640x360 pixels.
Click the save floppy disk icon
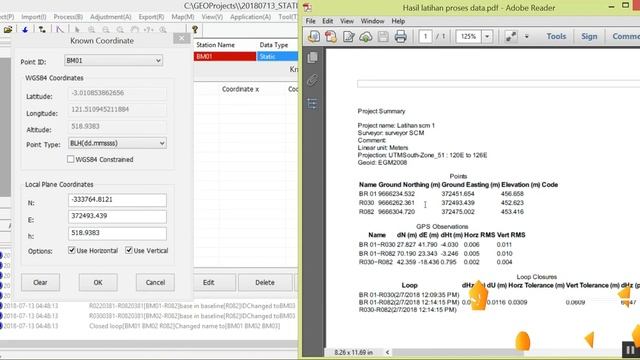tap(383, 36)
